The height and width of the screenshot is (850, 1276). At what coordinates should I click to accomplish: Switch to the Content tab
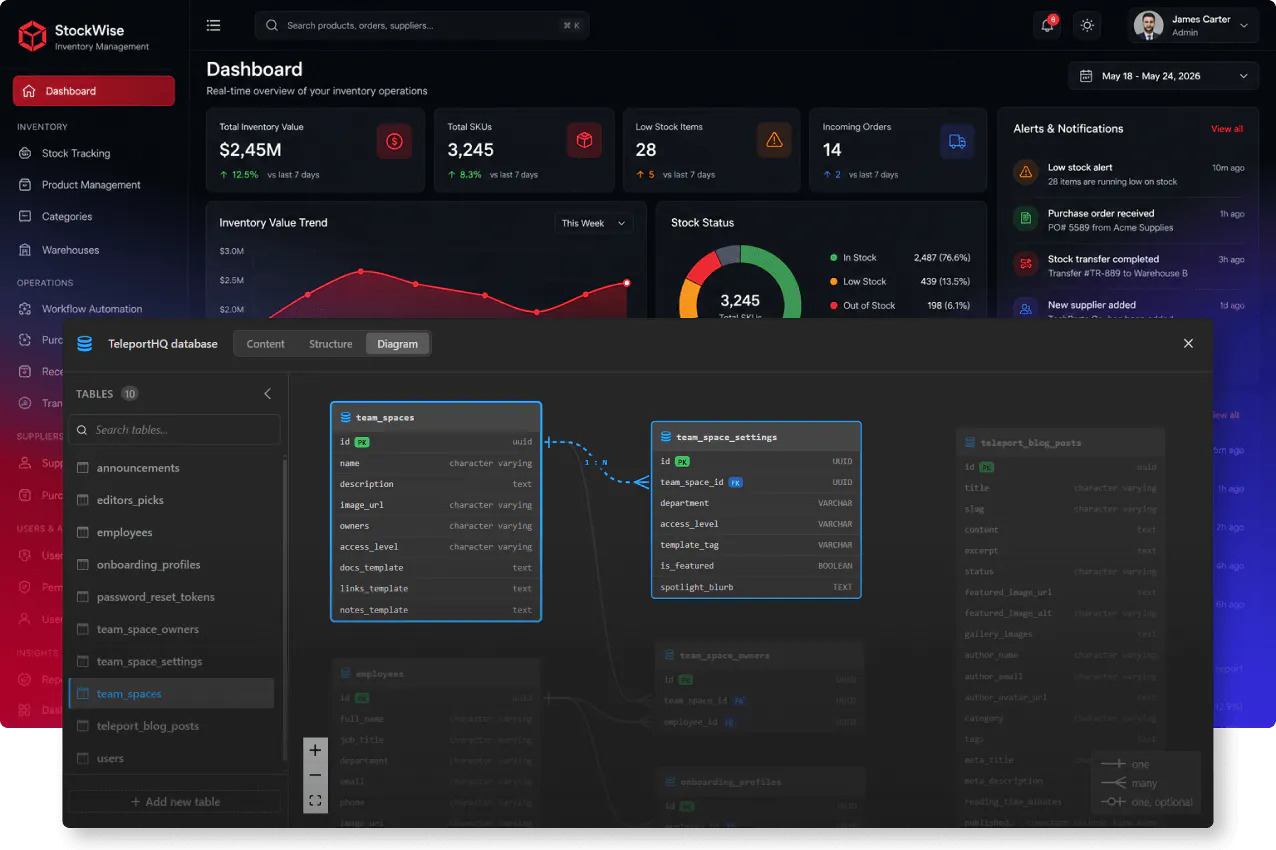(266, 344)
